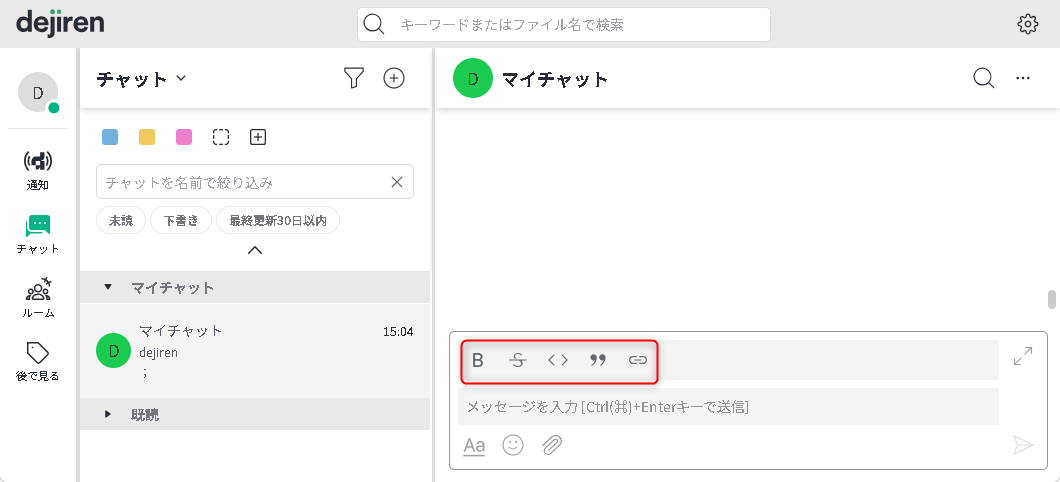Add a quote using quotation mark icon
Viewport: 1060px width, 482px height.
(x=598, y=360)
